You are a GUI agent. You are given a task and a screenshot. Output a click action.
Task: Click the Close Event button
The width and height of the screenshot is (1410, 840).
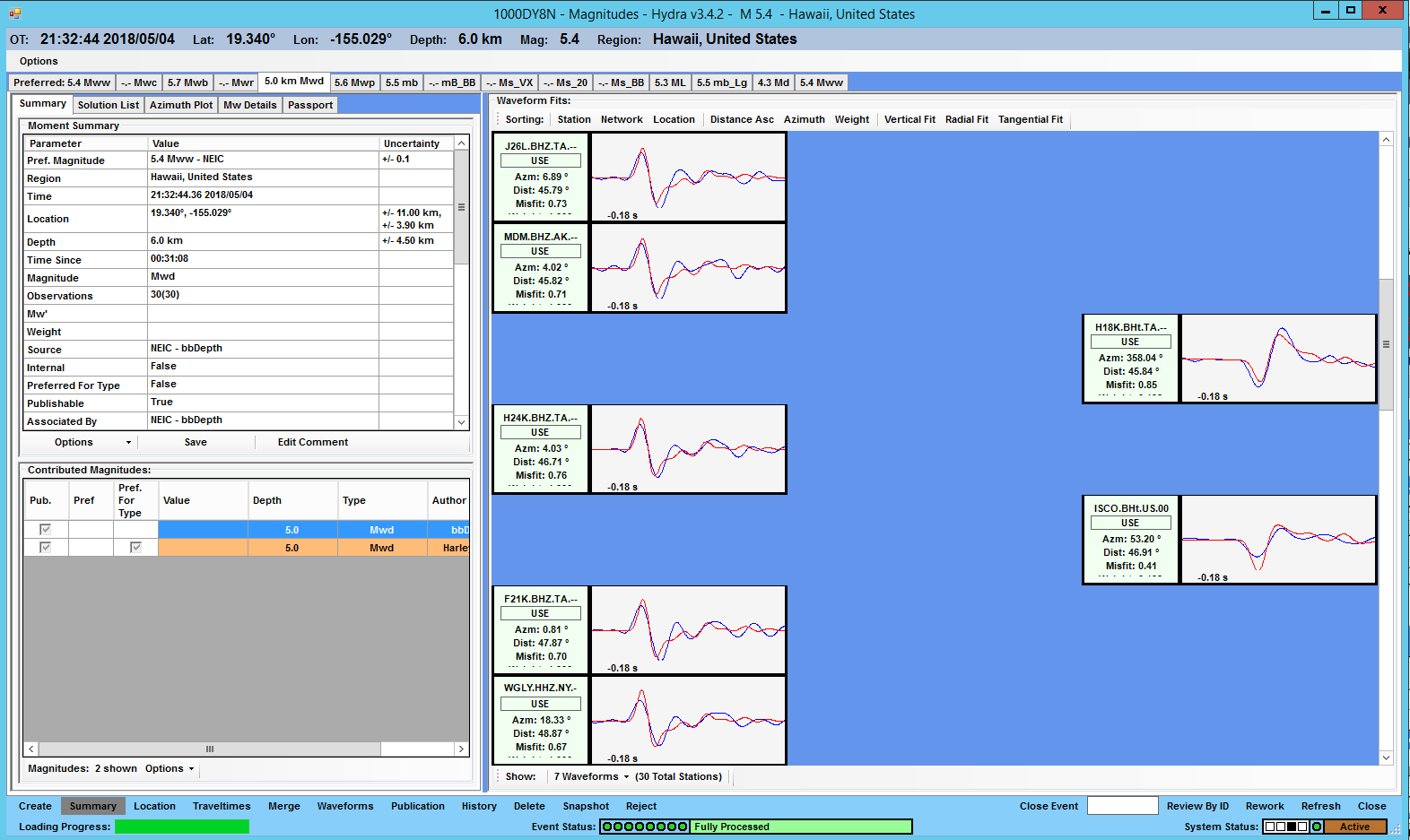(1049, 806)
